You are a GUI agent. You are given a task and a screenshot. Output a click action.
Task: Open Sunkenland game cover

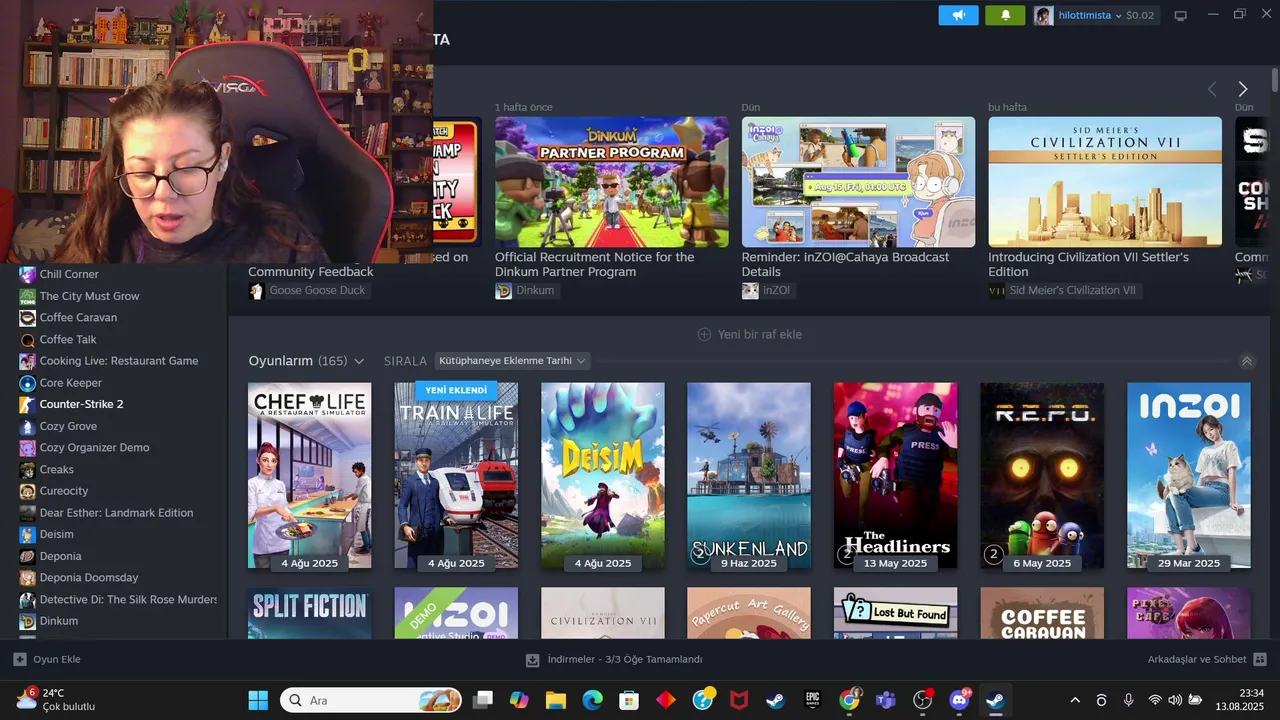coord(749,475)
